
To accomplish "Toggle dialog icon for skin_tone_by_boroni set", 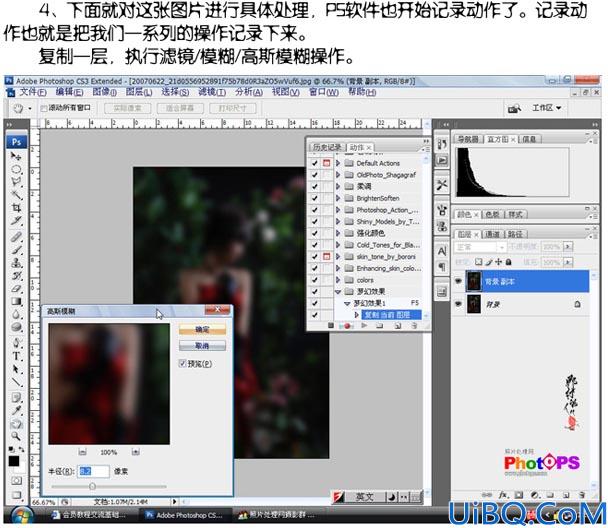I will pos(326,257).
